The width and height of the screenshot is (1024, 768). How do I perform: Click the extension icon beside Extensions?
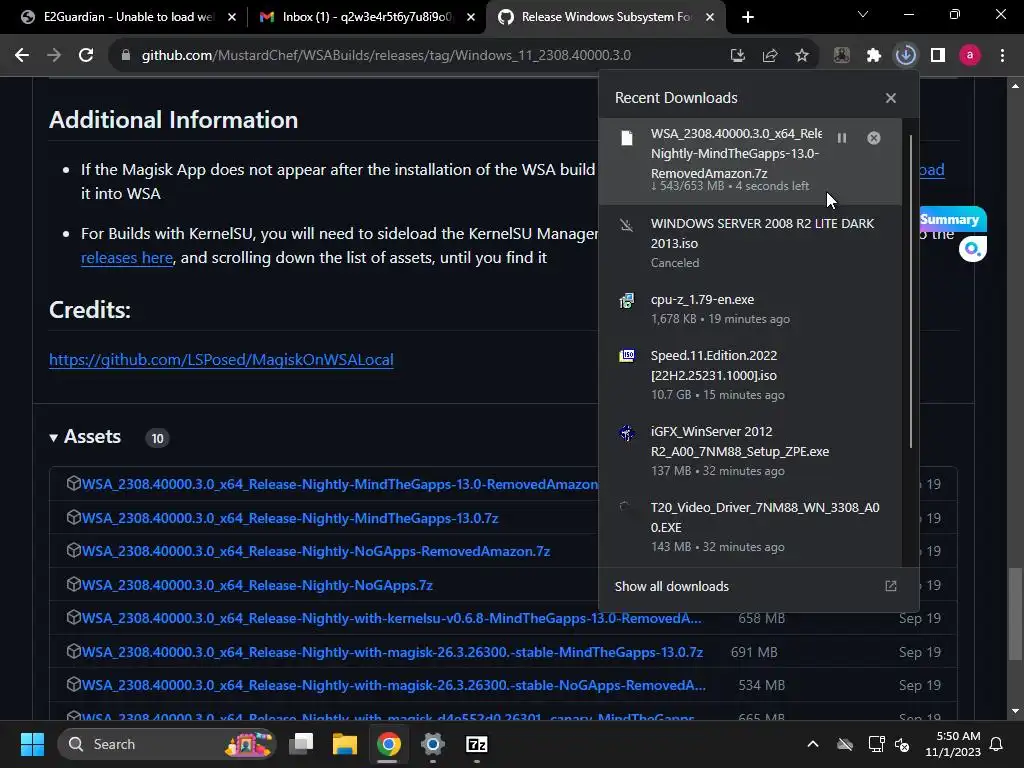[842, 55]
